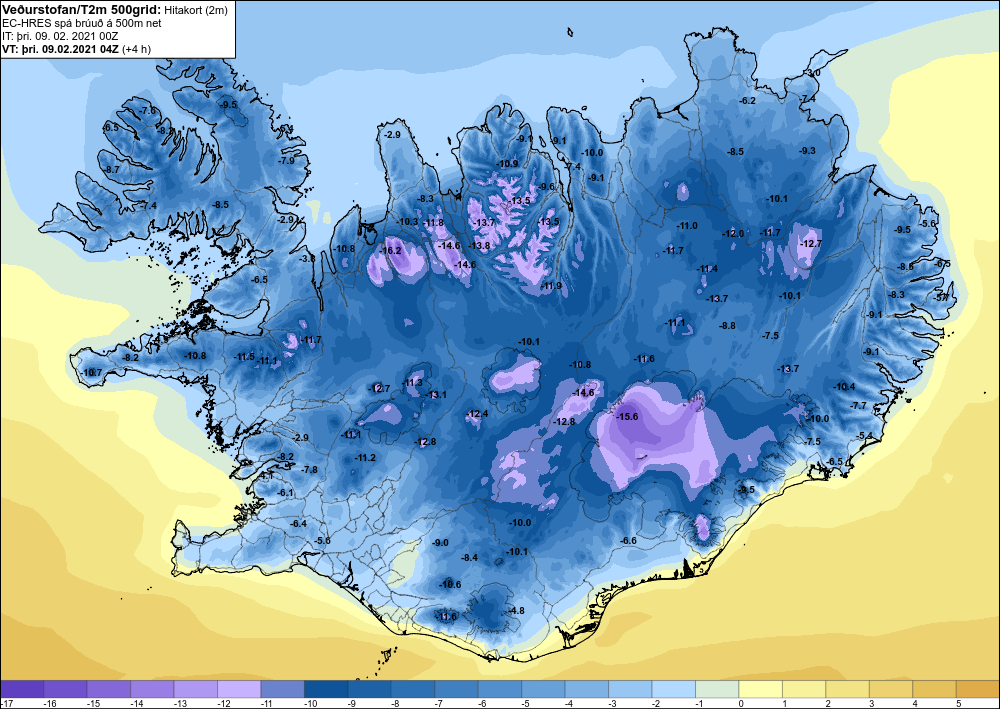Click the -11.4 temperature label
1000x709 pixels.
[708, 268]
